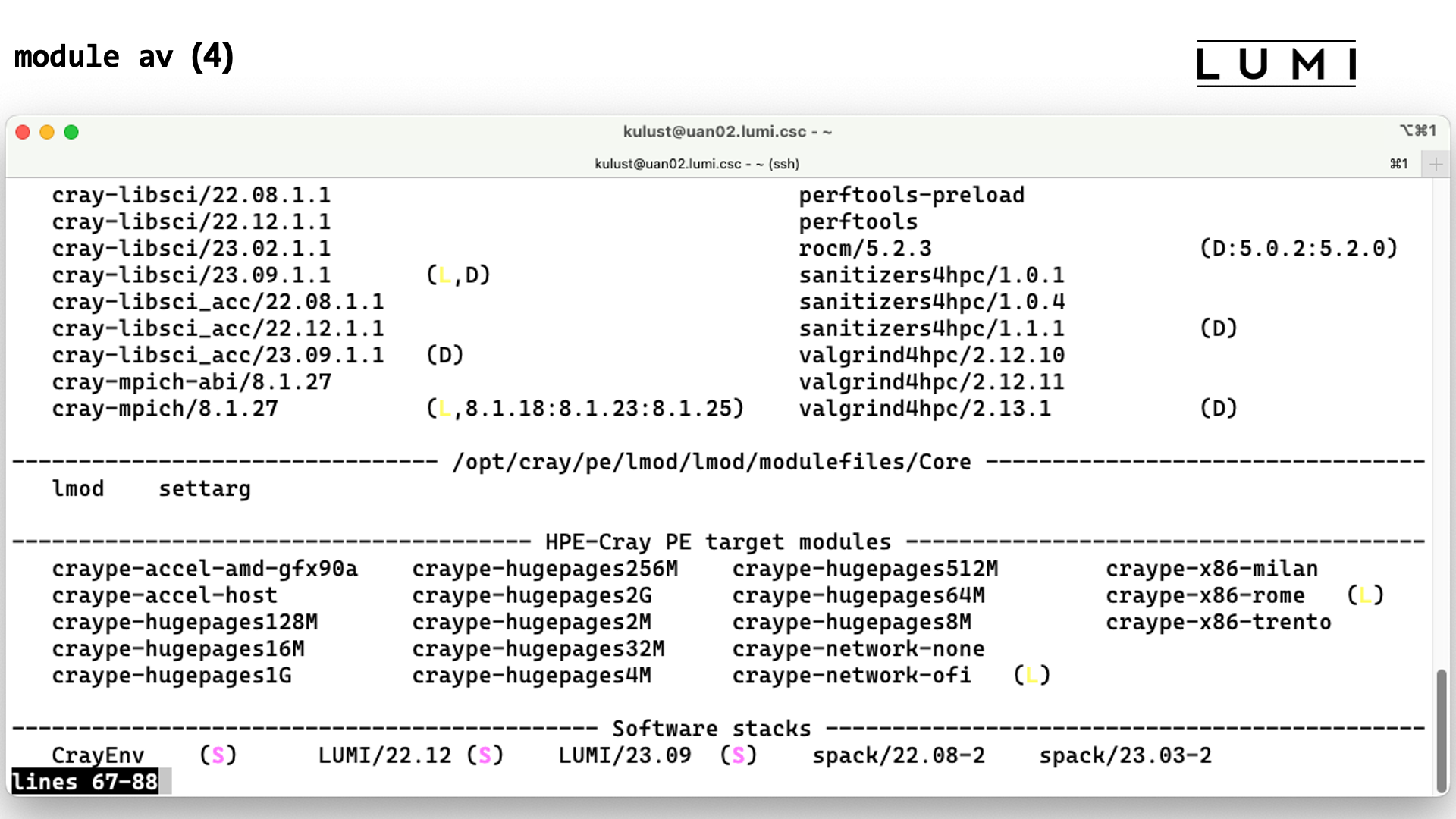Click craype-x86-rome entry
Image resolution: width=1456 pixels, height=819 pixels.
(x=1205, y=595)
